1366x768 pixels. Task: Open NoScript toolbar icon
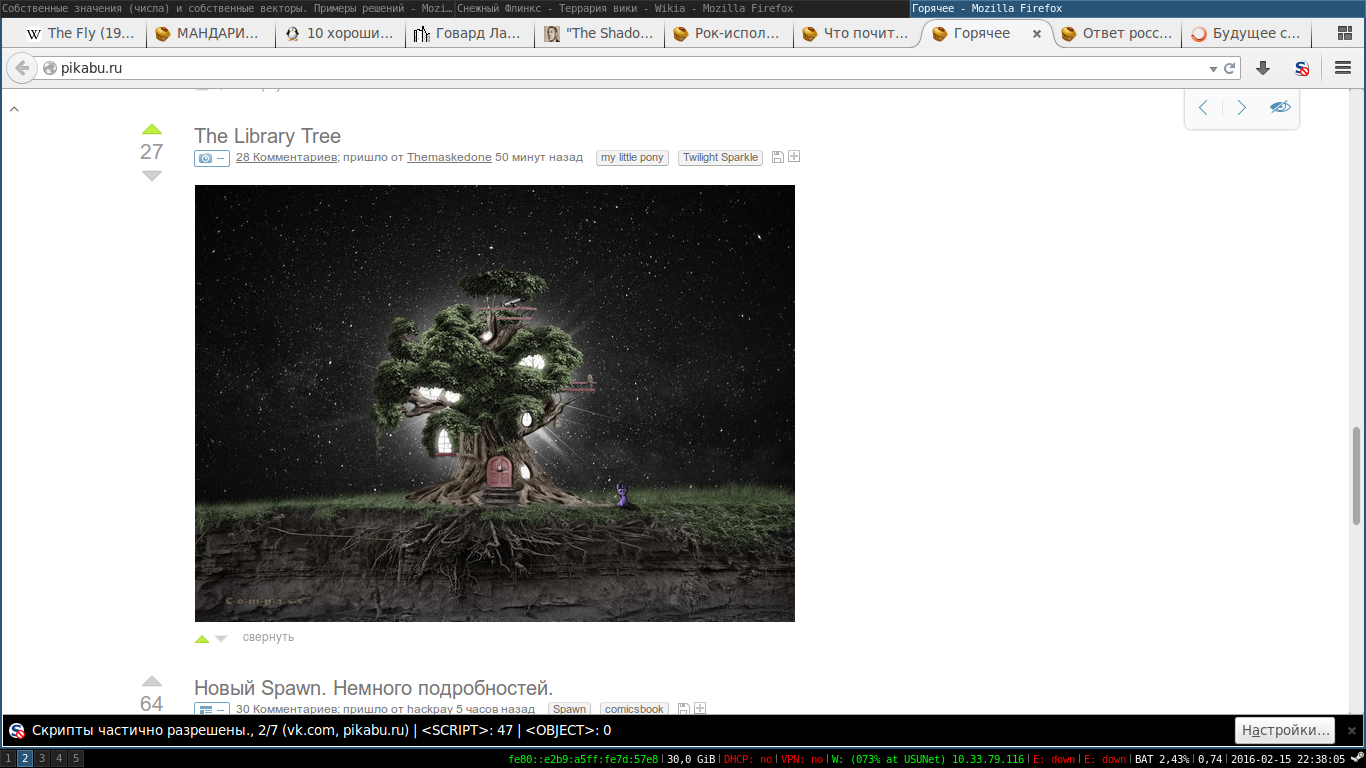(1302, 68)
